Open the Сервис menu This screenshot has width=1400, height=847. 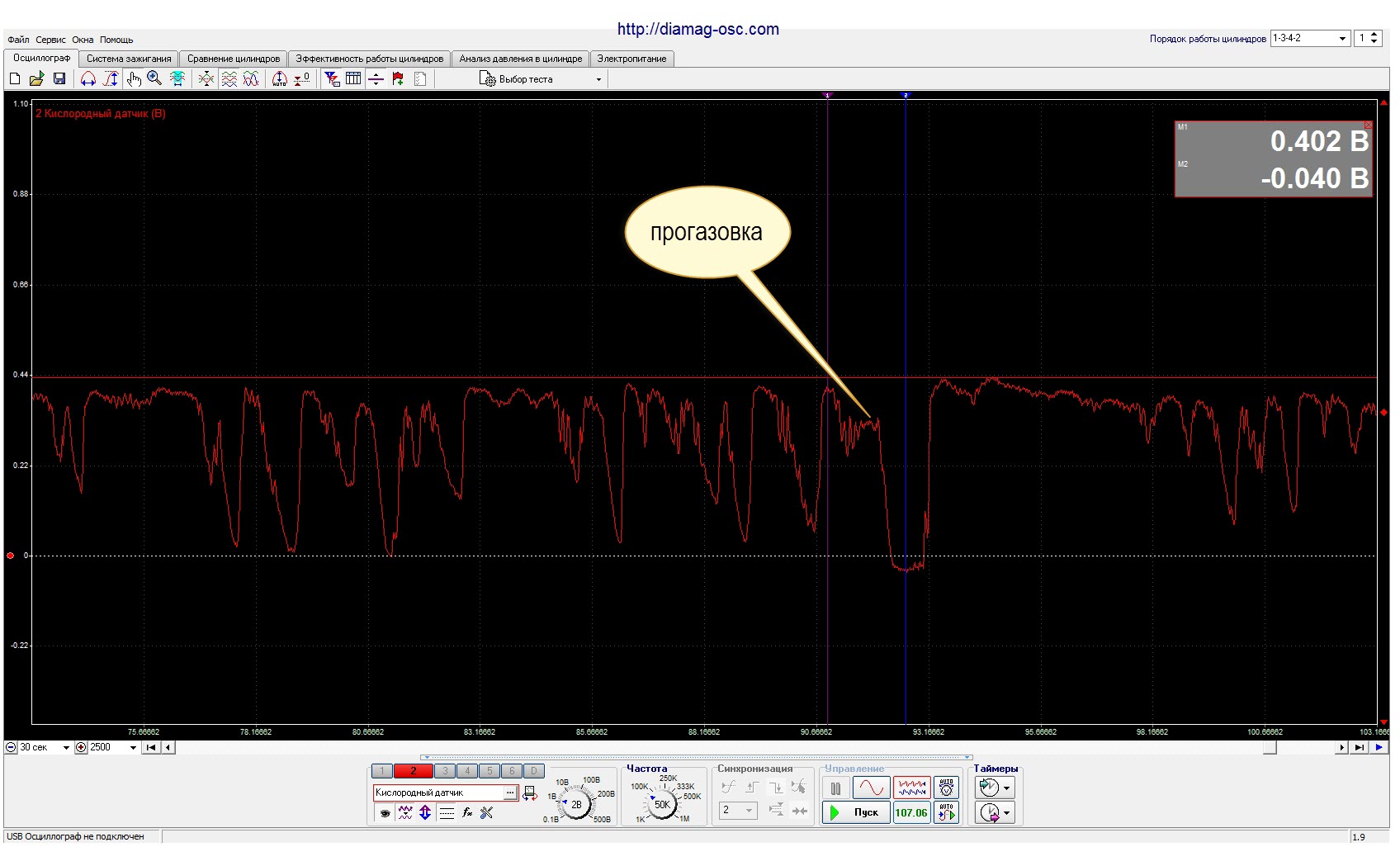[x=50, y=40]
